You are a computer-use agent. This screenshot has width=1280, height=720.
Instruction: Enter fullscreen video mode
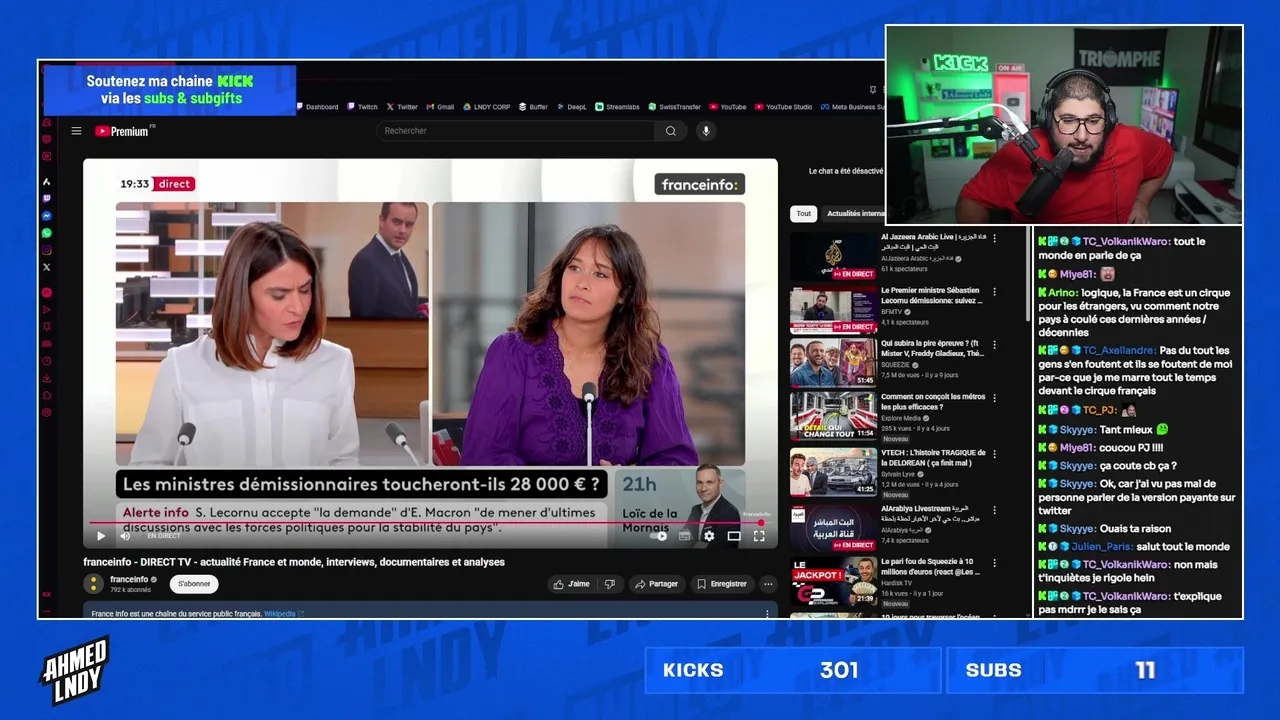point(759,536)
